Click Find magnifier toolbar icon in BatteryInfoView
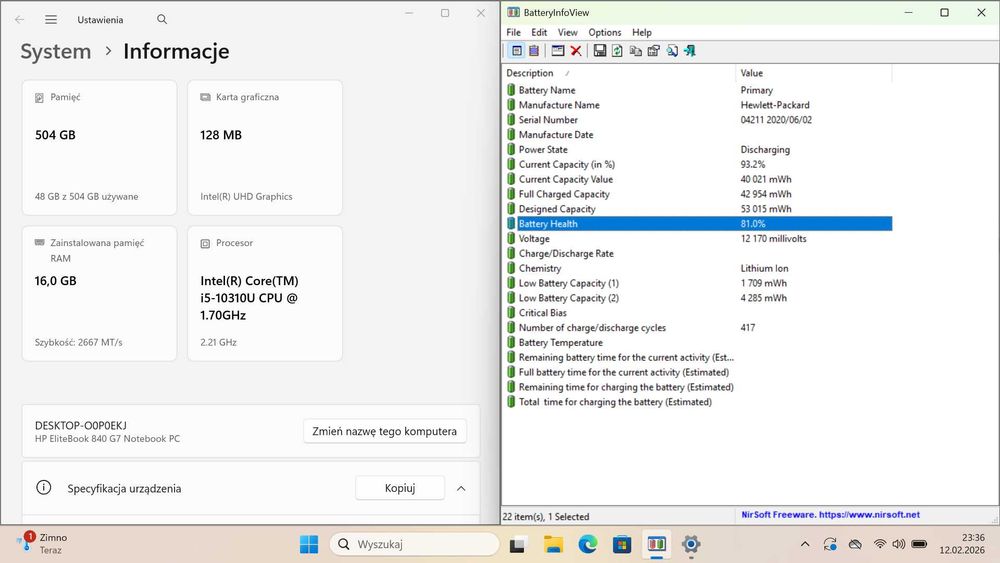Image resolution: width=1000 pixels, height=563 pixels. point(672,50)
